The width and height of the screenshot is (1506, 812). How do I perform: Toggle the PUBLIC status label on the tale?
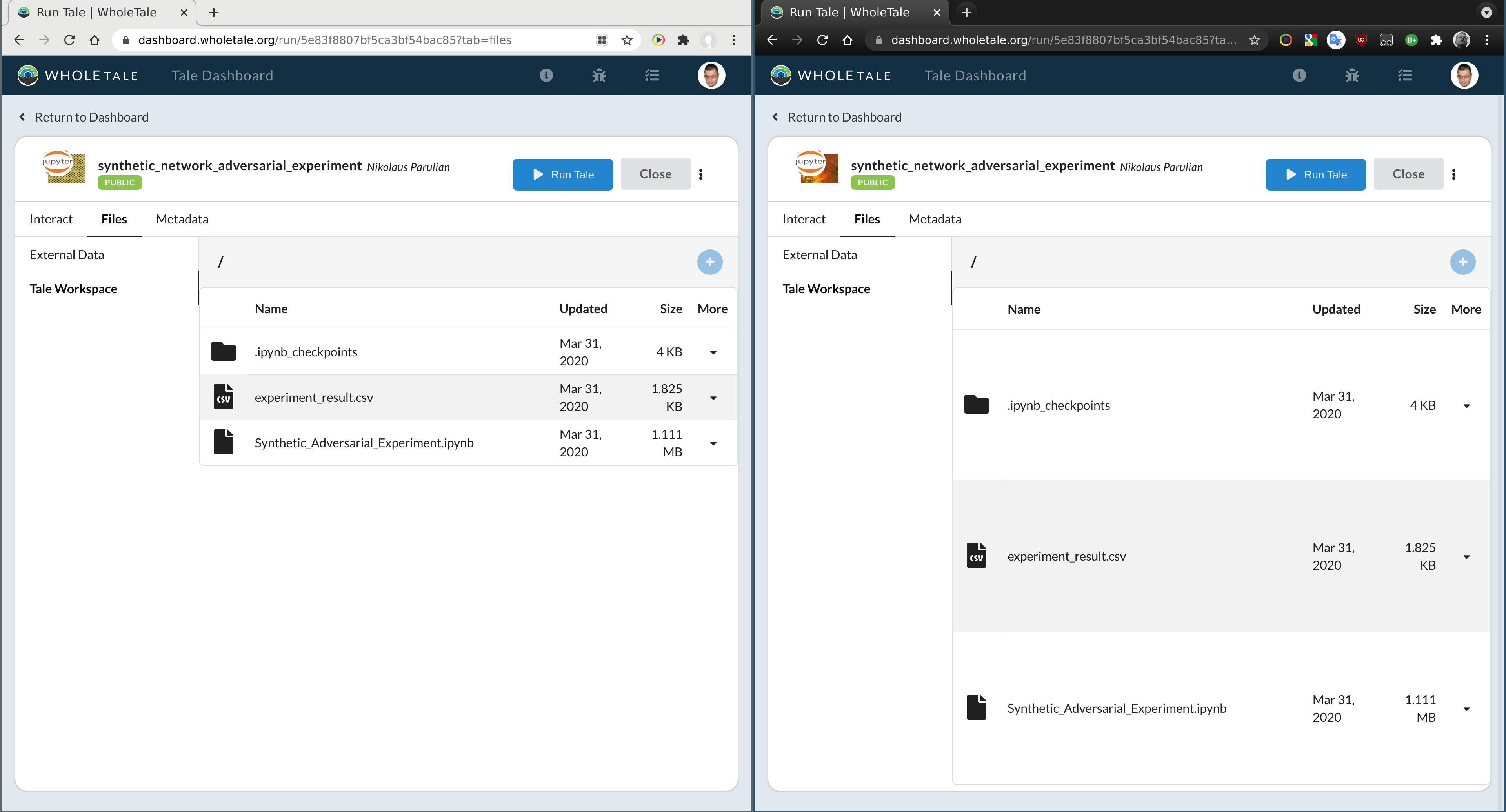click(x=119, y=182)
